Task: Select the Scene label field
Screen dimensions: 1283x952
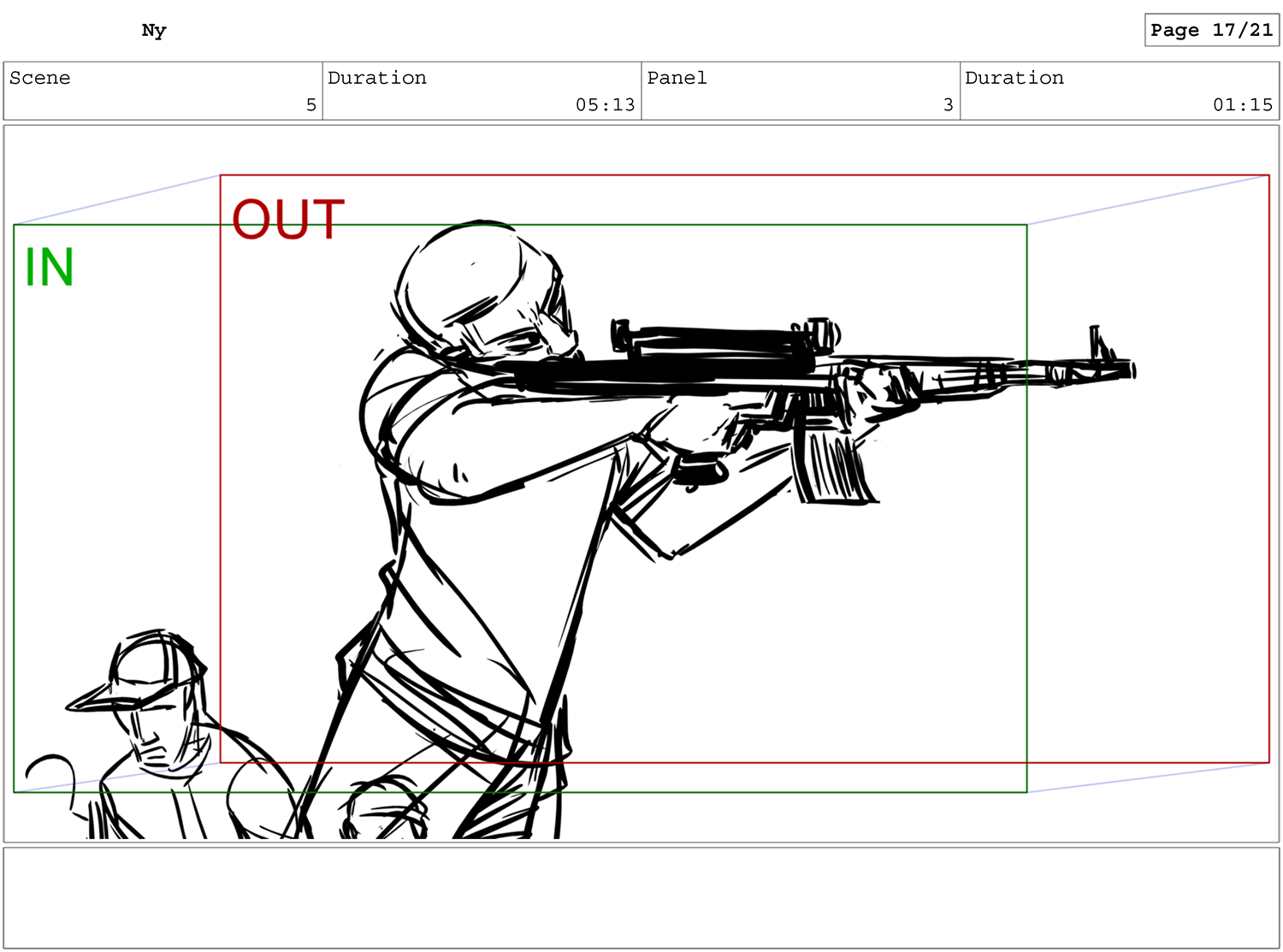Action: [40, 78]
